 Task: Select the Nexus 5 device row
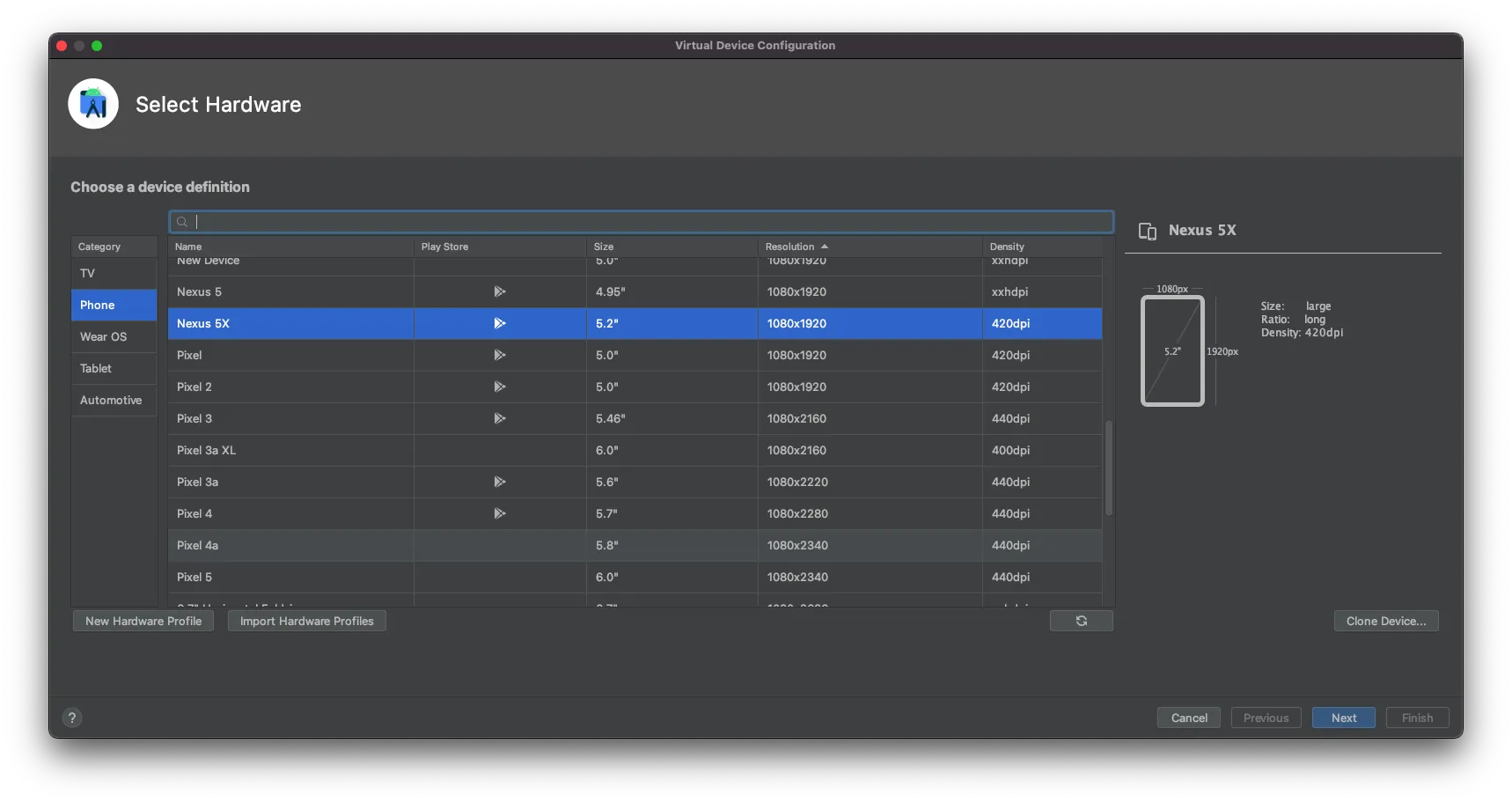(635, 291)
